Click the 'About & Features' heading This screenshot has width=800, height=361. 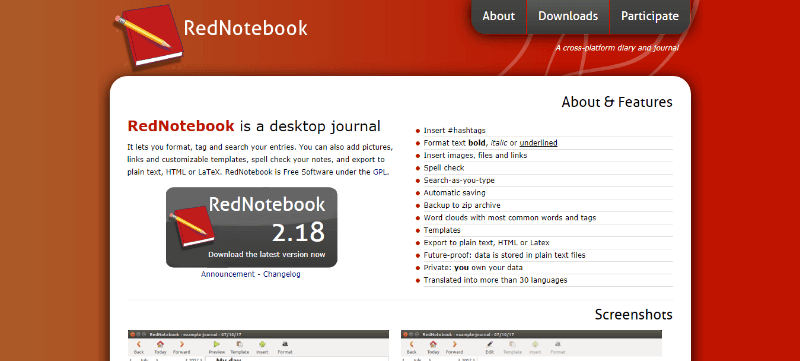[x=617, y=102]
